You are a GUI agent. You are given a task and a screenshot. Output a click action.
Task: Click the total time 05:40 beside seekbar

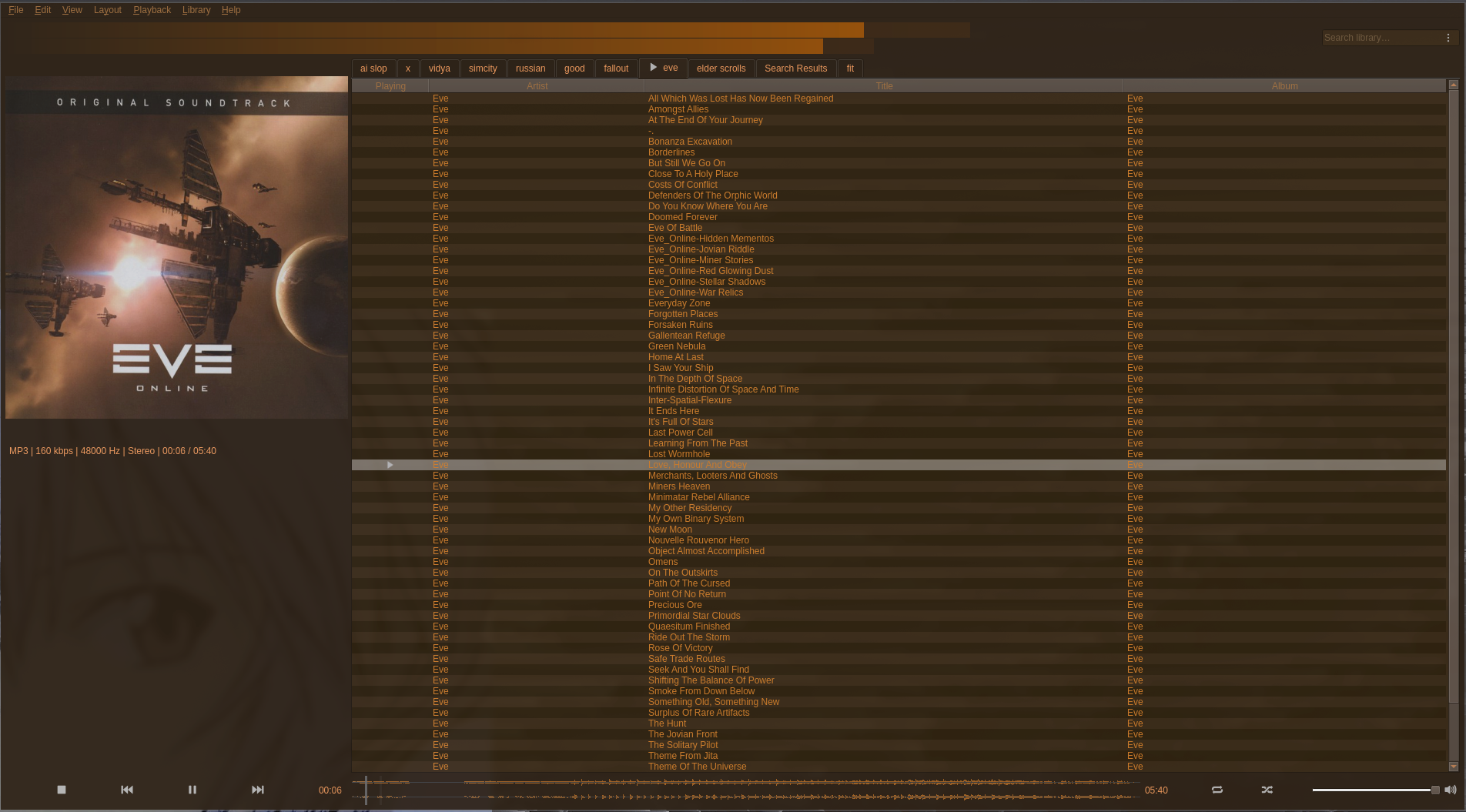point(1156,790)
